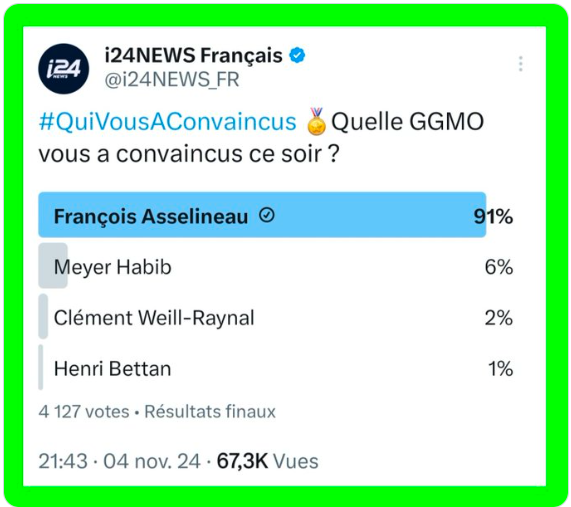
Task: Click the i24NEWS Français account name
Action: click(x=194, y=56)
